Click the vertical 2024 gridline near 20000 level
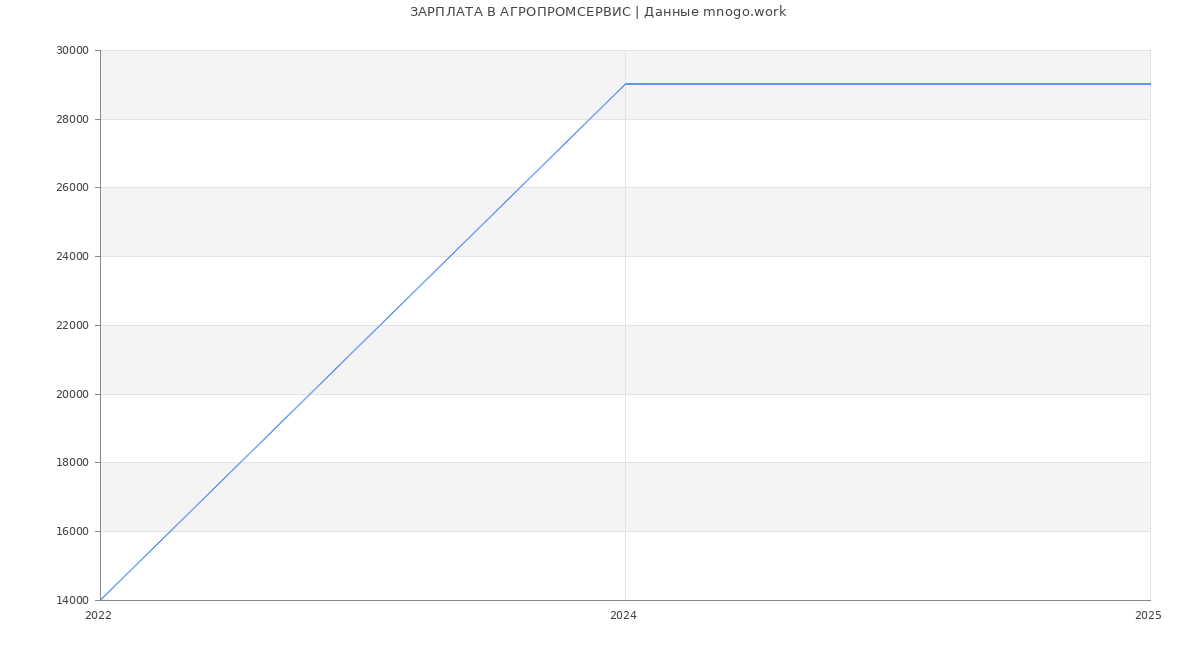 (x=625, y=394)
